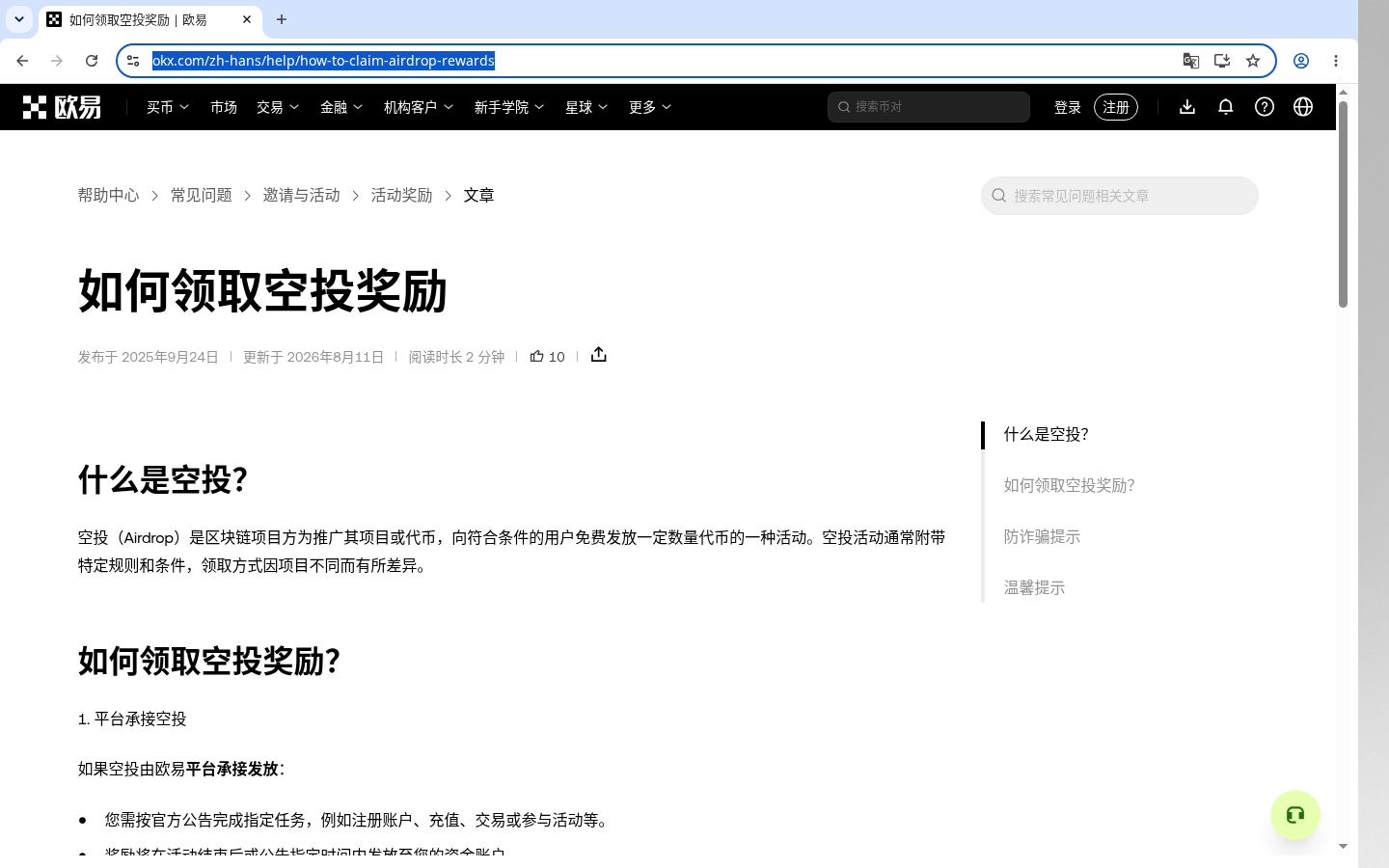Viewport: 1389px width, 868px height.
Task: Expand the 买币 menu
Action: tap(168, 107)
